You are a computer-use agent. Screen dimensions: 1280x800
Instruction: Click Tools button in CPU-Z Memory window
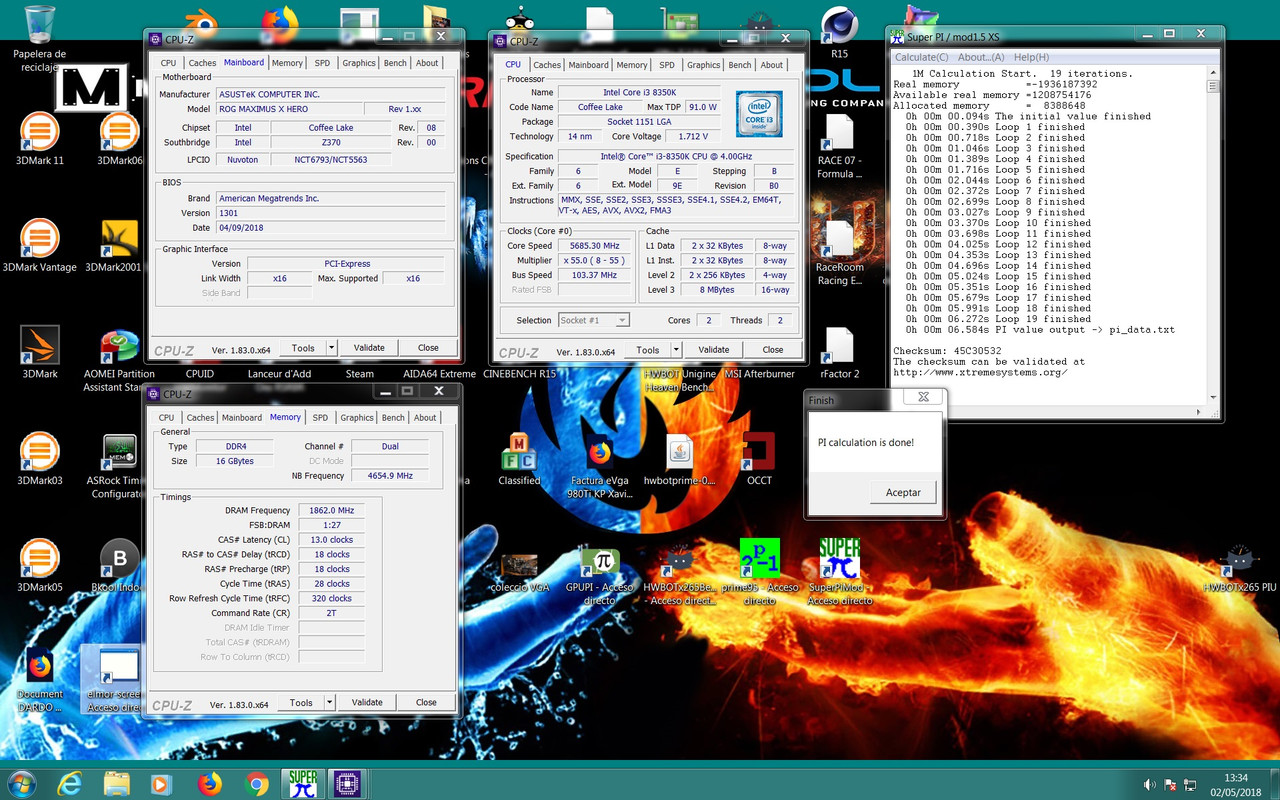pyautogui.click(x=301, y=702)
